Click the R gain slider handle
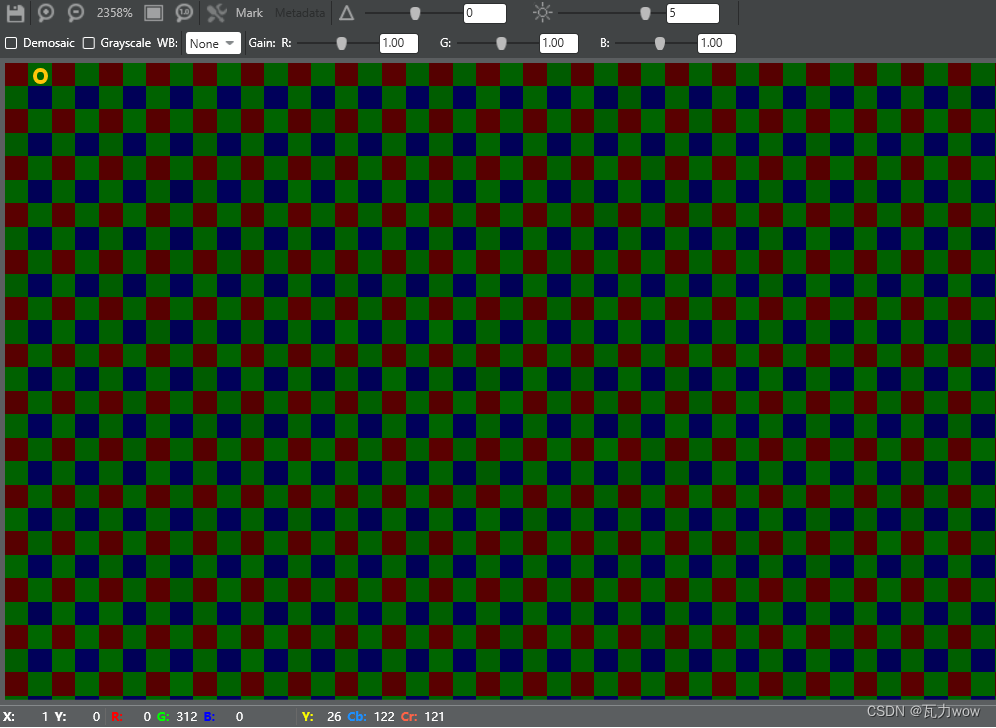 click(341, 43)
